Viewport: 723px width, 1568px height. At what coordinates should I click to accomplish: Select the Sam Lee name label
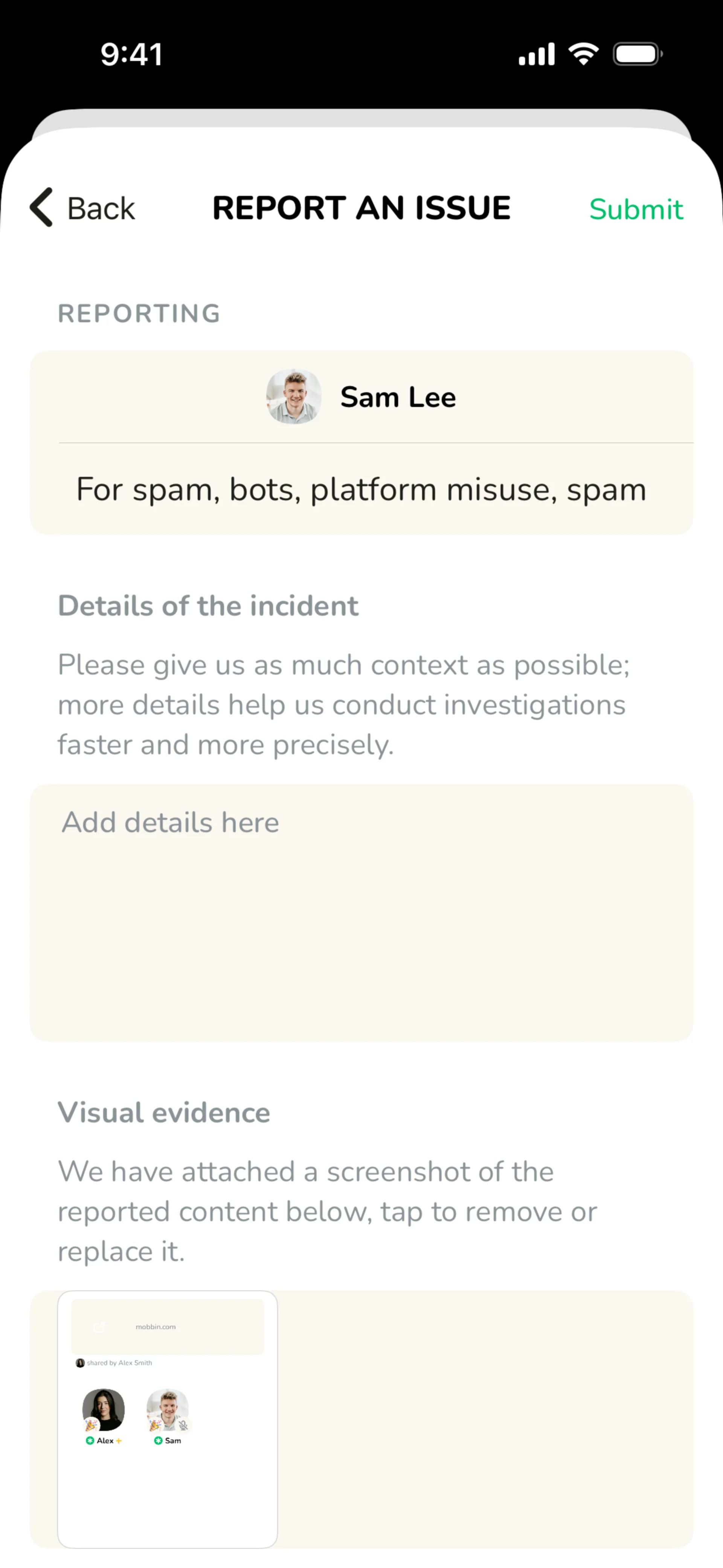pyautogui.click(x=397, y=397)
